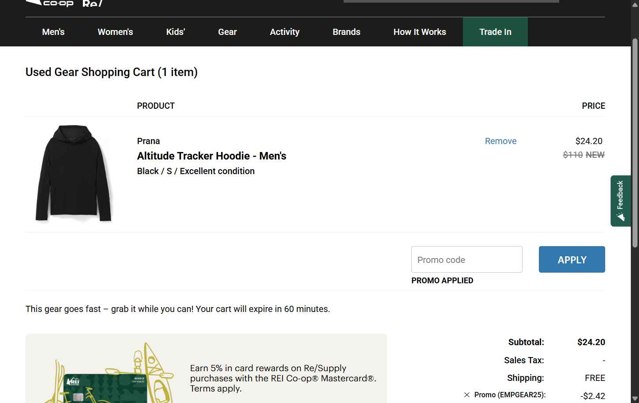The height and width of the screenshot is (403, 639).
Task: Click the Prana brand name
Action: click(148, 141)
